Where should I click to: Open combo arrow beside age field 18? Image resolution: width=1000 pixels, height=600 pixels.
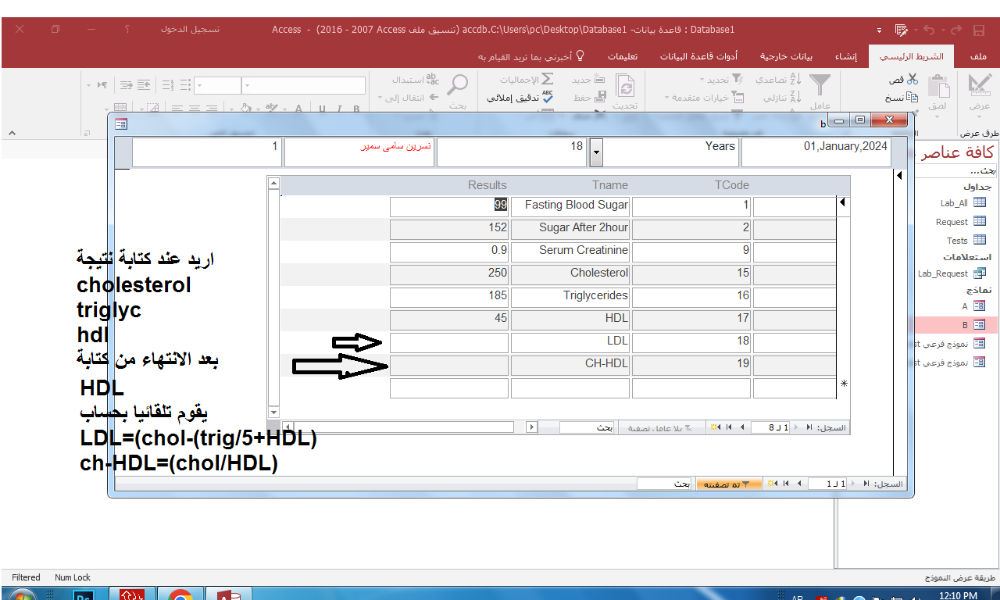[596, 152]
